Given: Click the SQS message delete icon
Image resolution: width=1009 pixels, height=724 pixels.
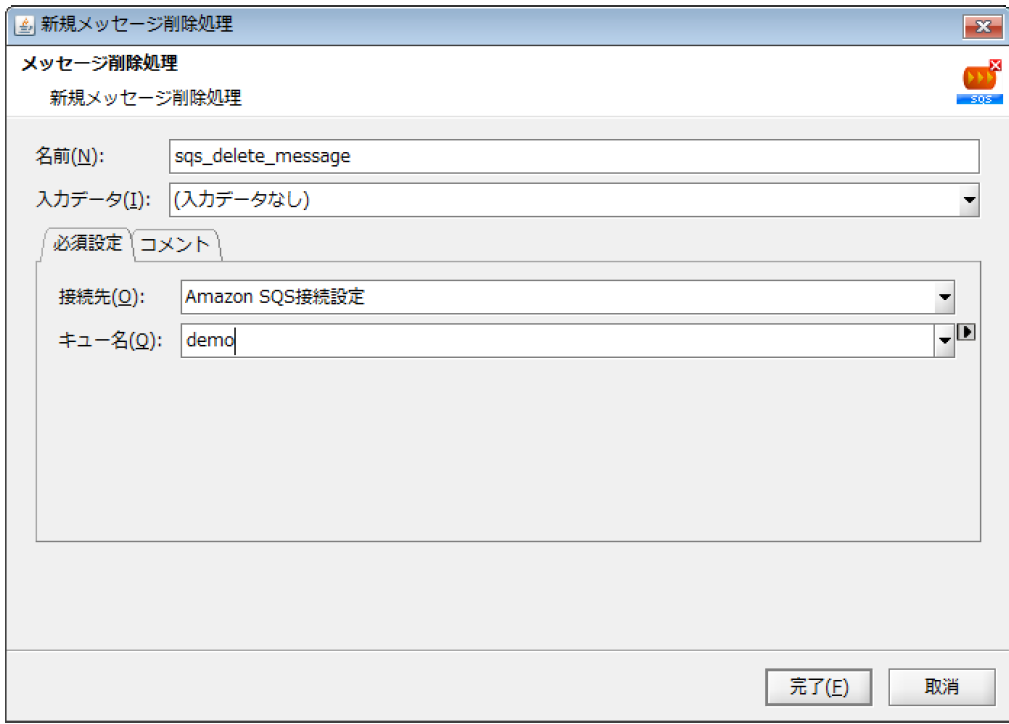Looking at the screenshot, I should (980, 82).
